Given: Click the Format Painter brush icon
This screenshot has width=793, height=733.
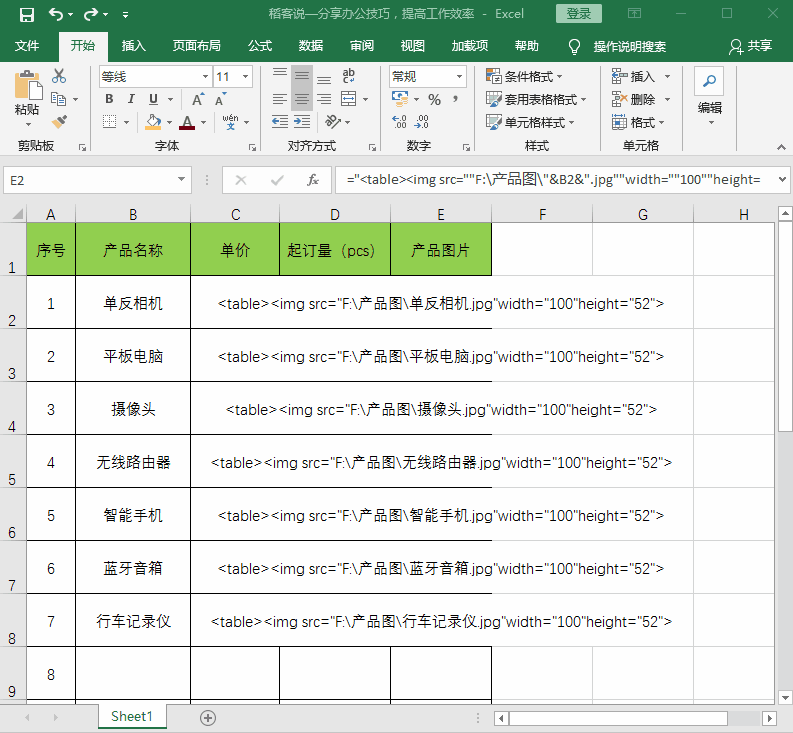Looking at the screenshot, I should pyautogui.click(x=59, y=122).
